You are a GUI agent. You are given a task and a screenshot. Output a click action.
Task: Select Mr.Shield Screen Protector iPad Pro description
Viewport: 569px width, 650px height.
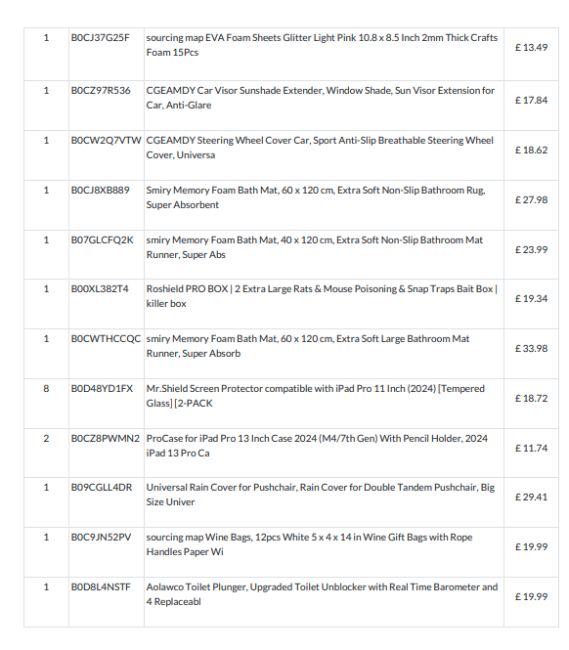(x=315, y=395)
